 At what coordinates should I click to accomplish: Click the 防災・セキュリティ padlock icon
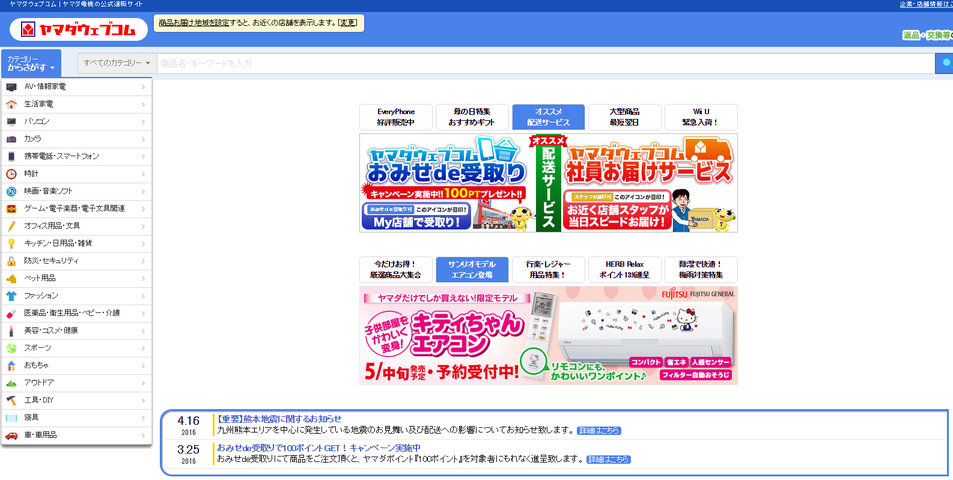tap(11, 261)
